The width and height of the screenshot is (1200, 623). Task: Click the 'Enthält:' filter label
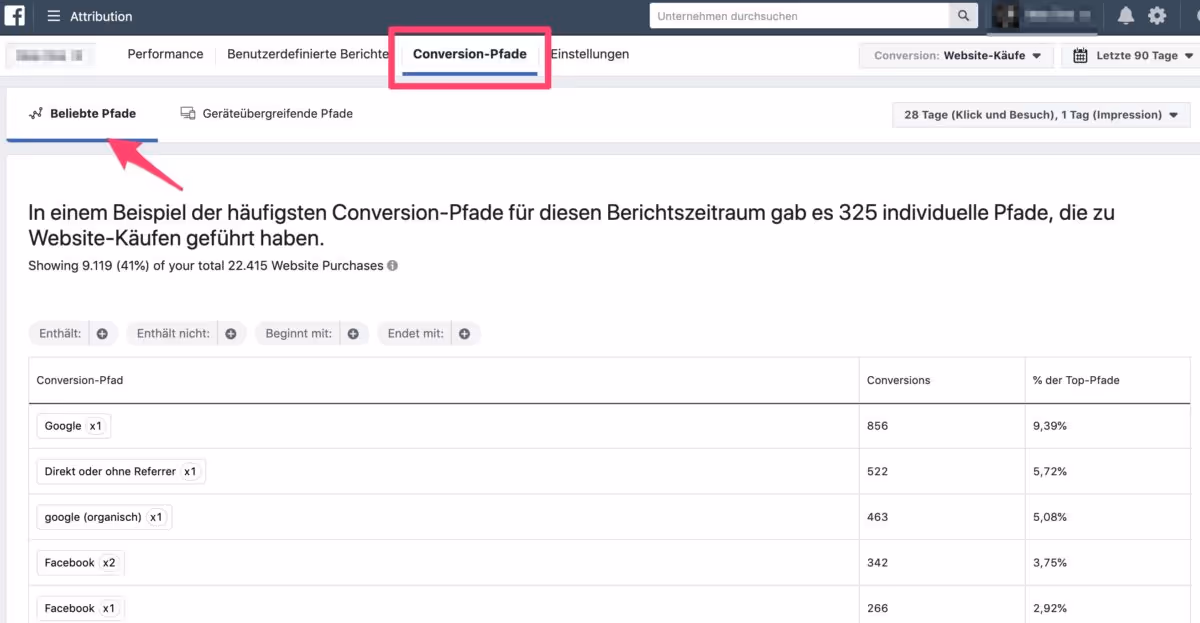pos(59,334)
